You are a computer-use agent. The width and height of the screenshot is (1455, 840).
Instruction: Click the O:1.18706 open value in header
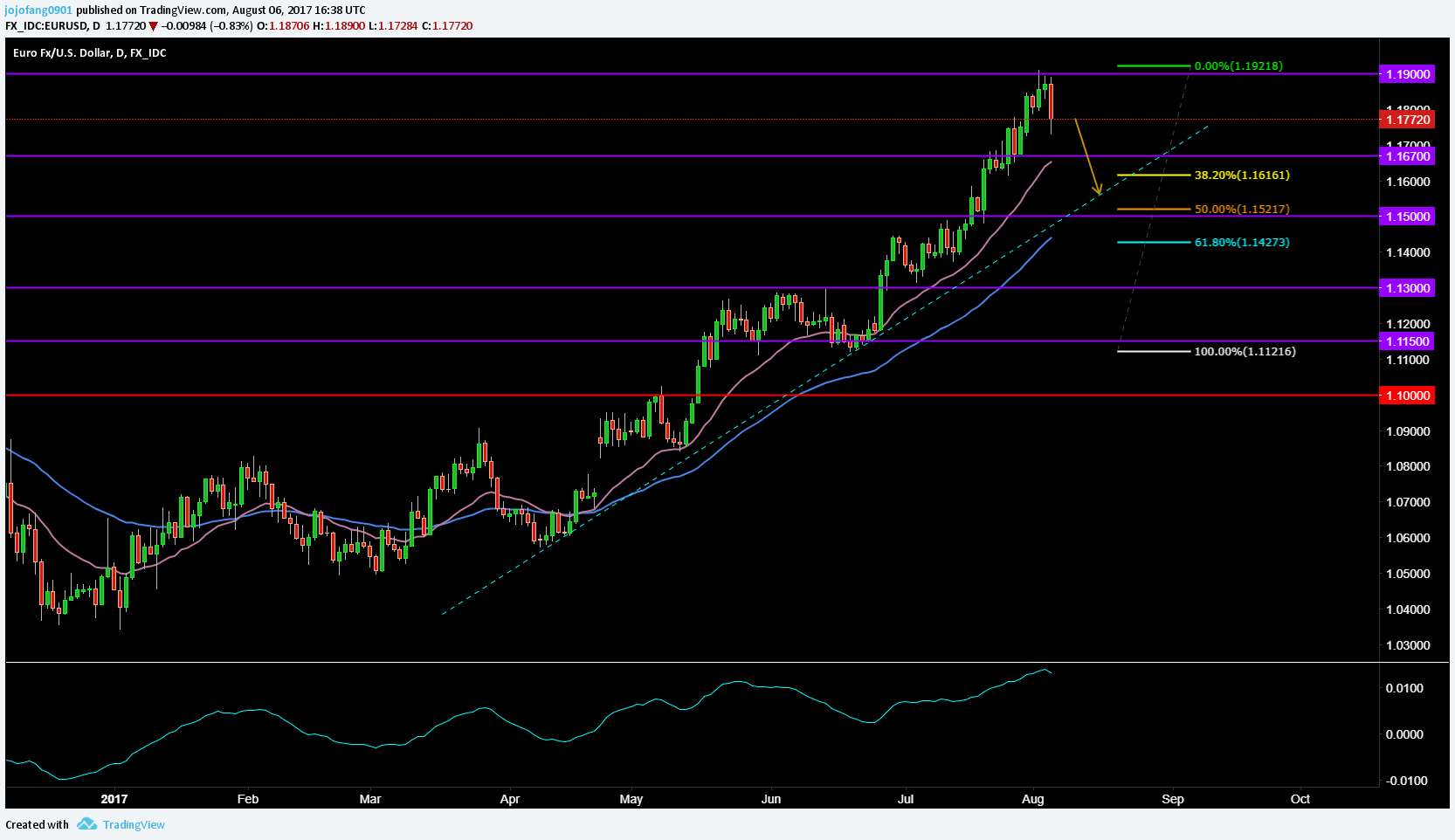(283, 26)
